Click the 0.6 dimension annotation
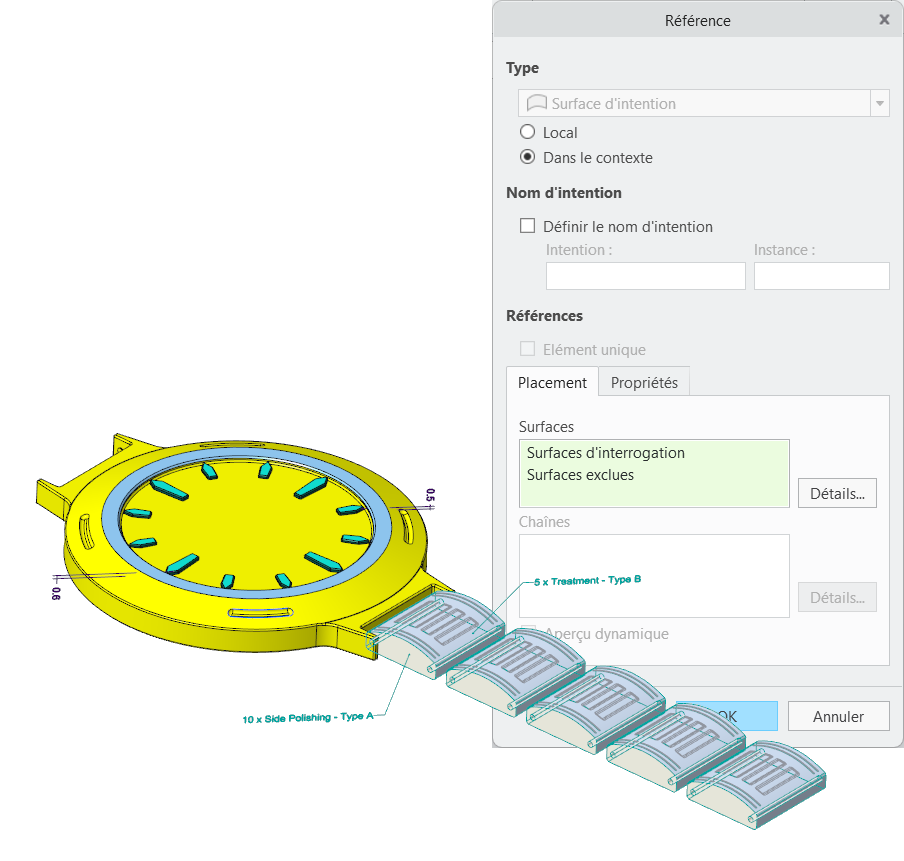The height and width of the screenshot is (861, 904). 56,593
